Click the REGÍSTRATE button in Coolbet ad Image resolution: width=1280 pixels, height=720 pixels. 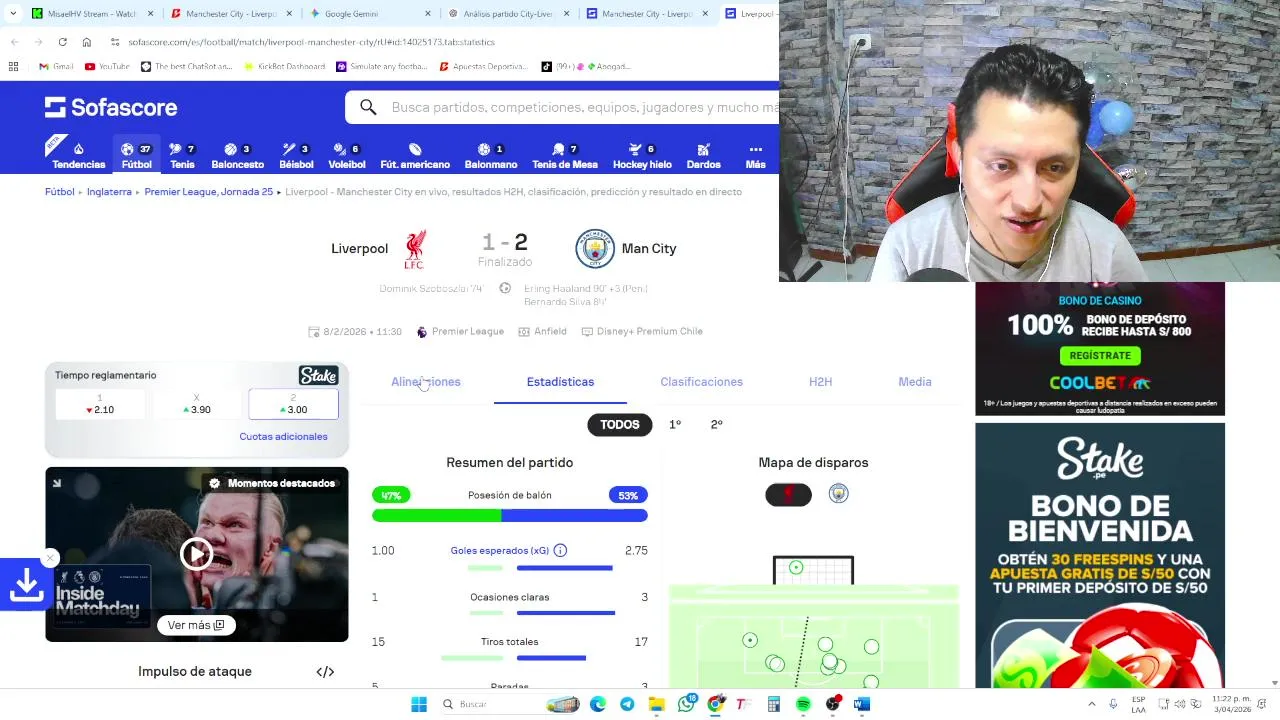(x=1100, y=355)
